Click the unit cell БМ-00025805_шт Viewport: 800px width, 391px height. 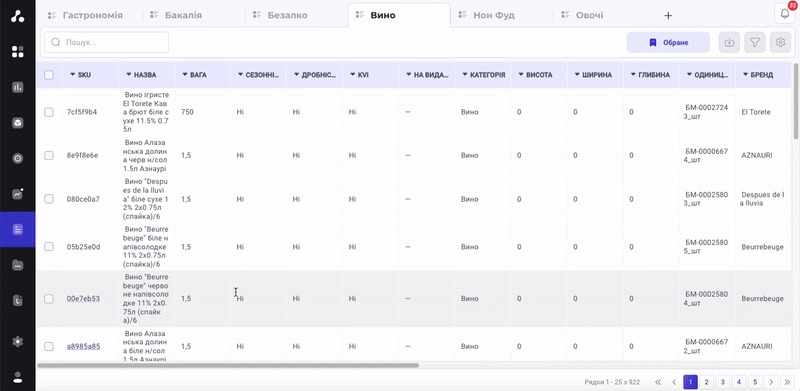[x=707, y=247]
